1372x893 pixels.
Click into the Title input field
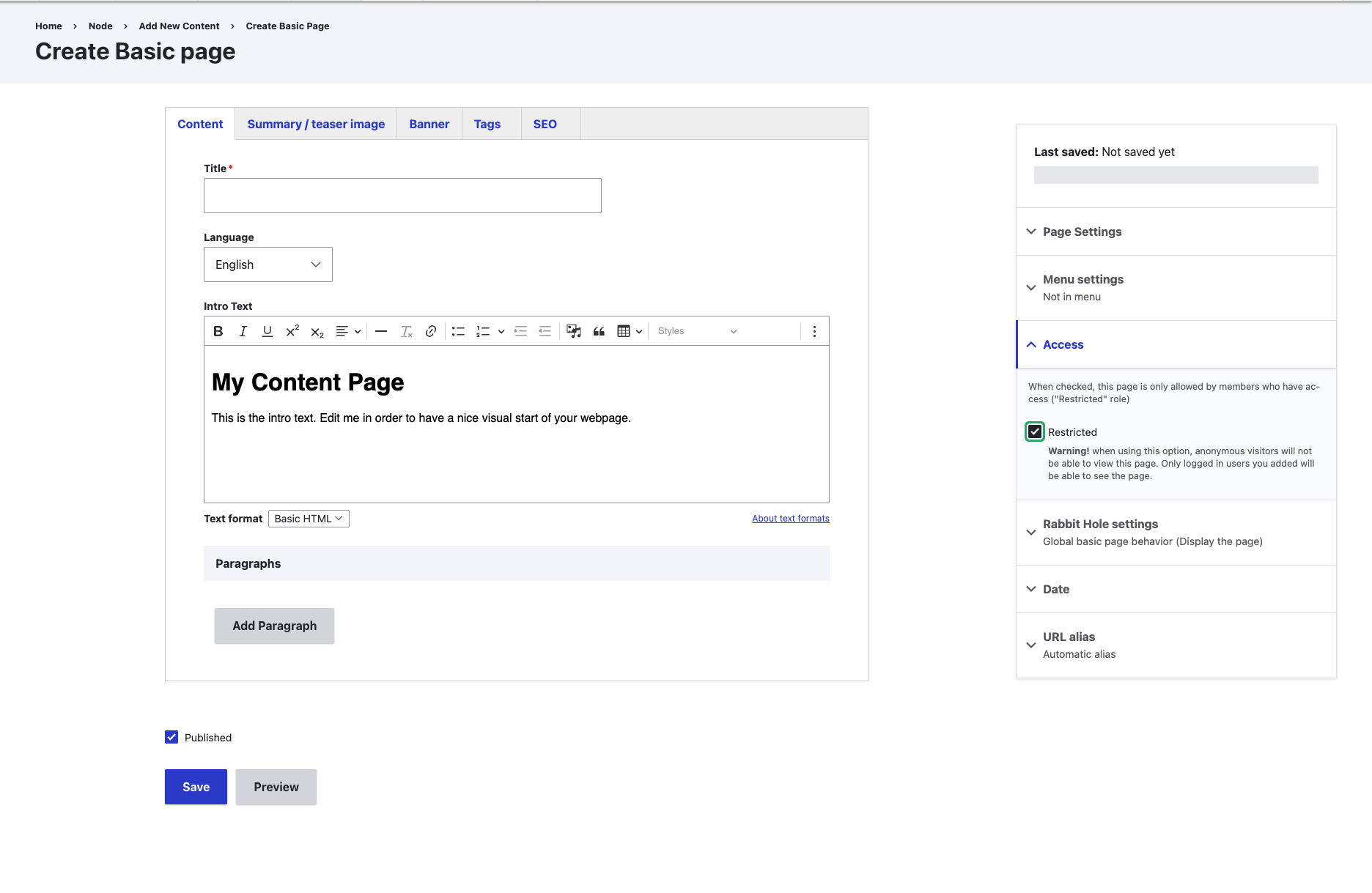click(402, 196)
